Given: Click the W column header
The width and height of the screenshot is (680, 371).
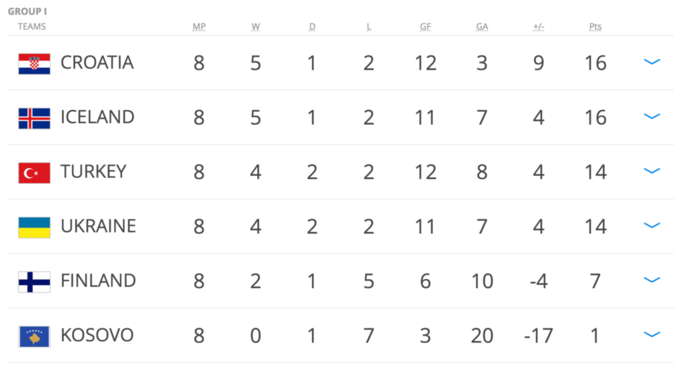Looking at the screenshot, I should point(255,27).
